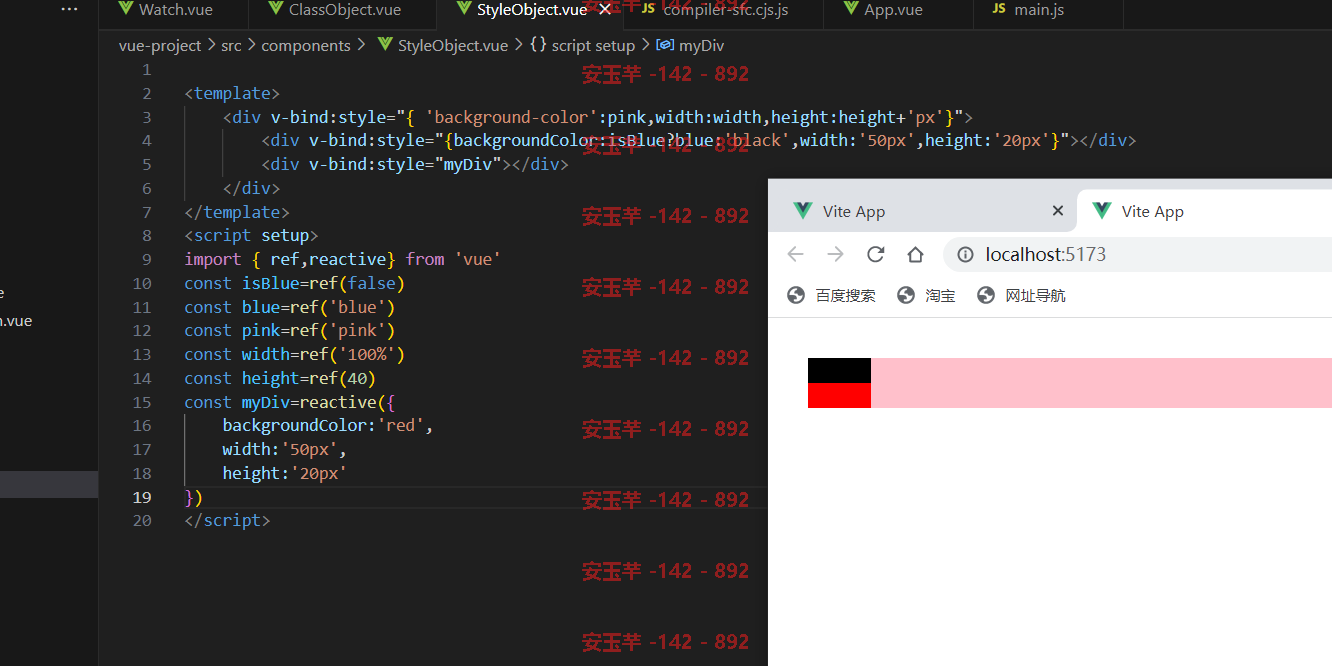The height and width of the screenshot is (666, 1332).
Task: Click the vue-project breadcrumb
Action: [x=160, y=46]
